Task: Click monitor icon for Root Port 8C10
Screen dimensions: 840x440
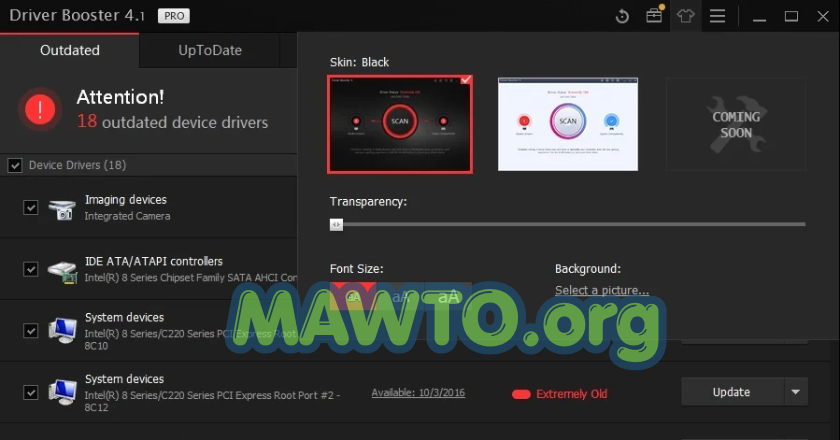Action: [63, 330]
